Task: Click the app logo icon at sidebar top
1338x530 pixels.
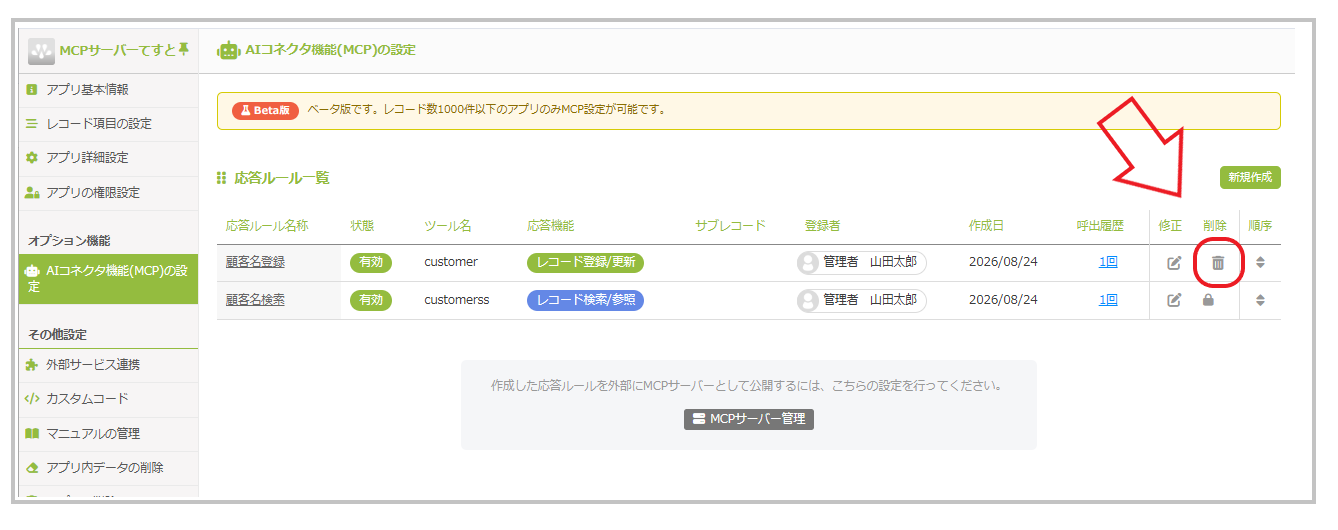Action: coord(41,51)
